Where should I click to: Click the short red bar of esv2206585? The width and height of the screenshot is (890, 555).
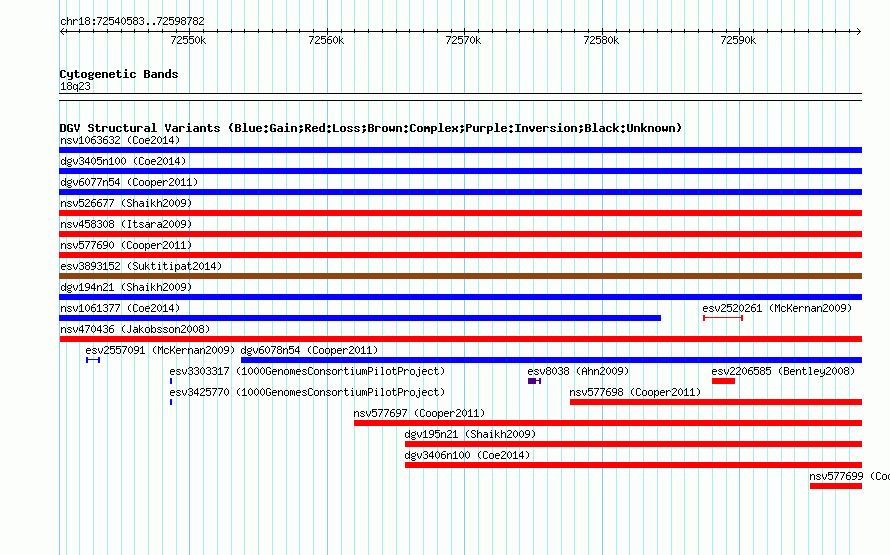[723, 381]
